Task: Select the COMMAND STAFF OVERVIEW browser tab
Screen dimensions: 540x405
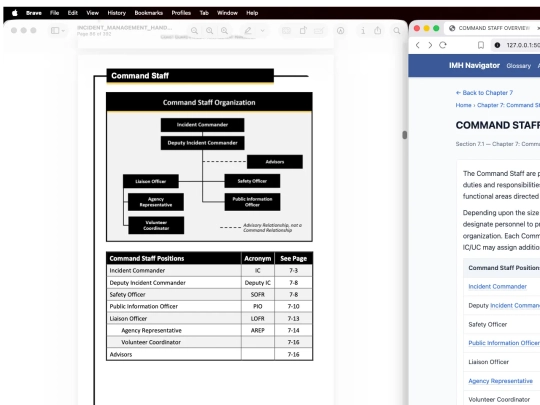Action: tap(492, 28)
